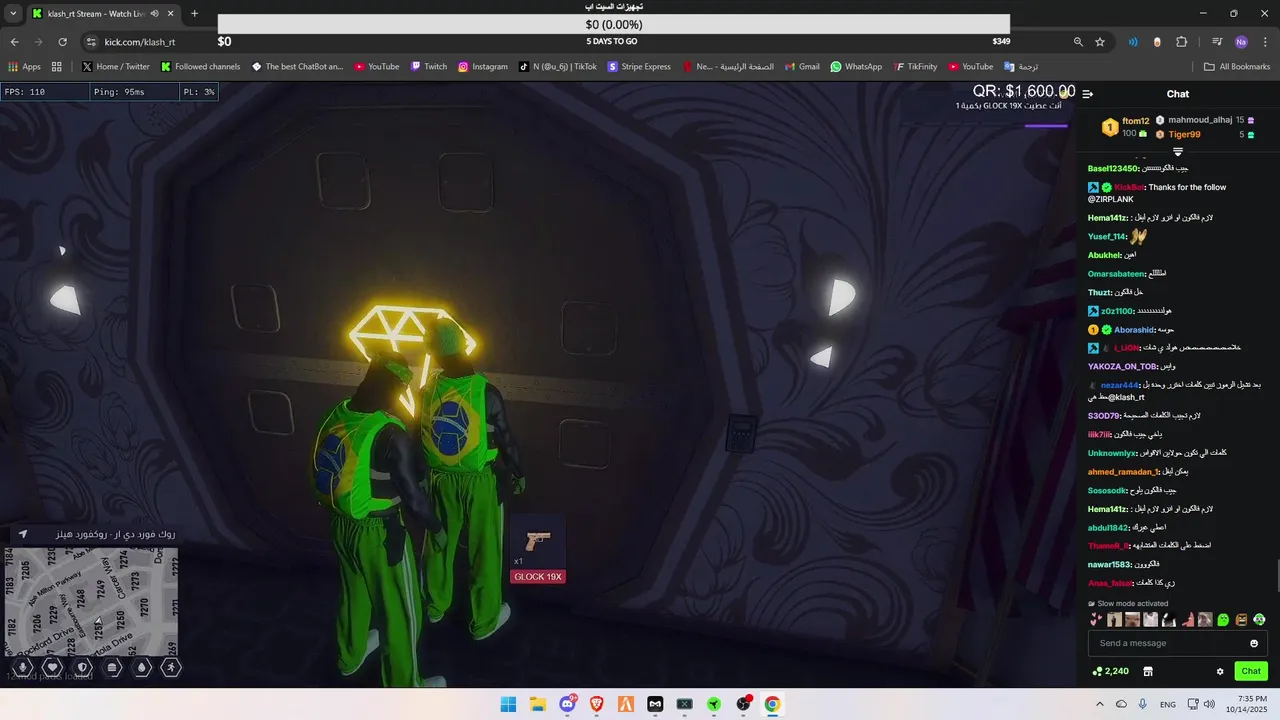The image size is (1280, 720).
Task: Click the GLOCK 19X weapon item notification
Action: 538,551
